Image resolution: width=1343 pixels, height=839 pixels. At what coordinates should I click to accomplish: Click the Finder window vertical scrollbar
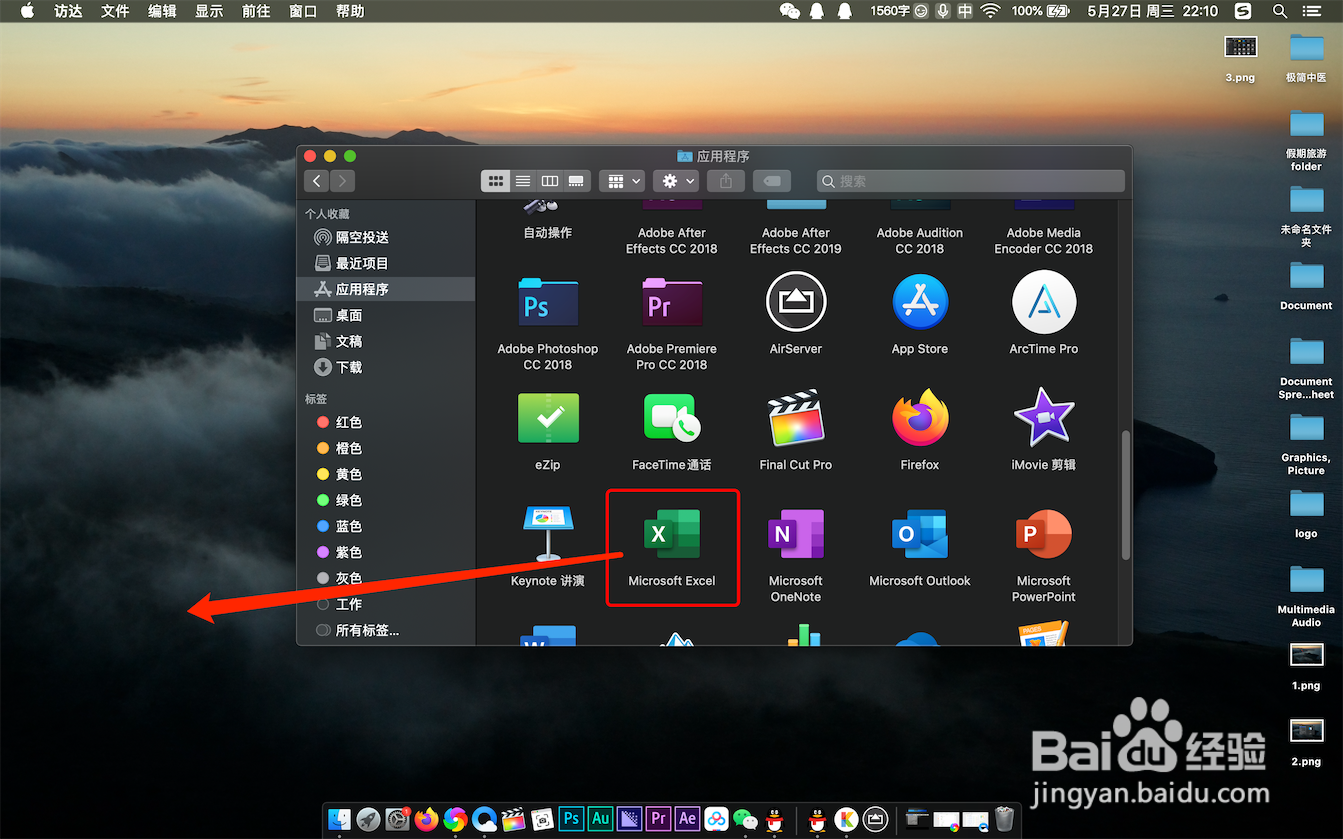(x=1126, y=495)
